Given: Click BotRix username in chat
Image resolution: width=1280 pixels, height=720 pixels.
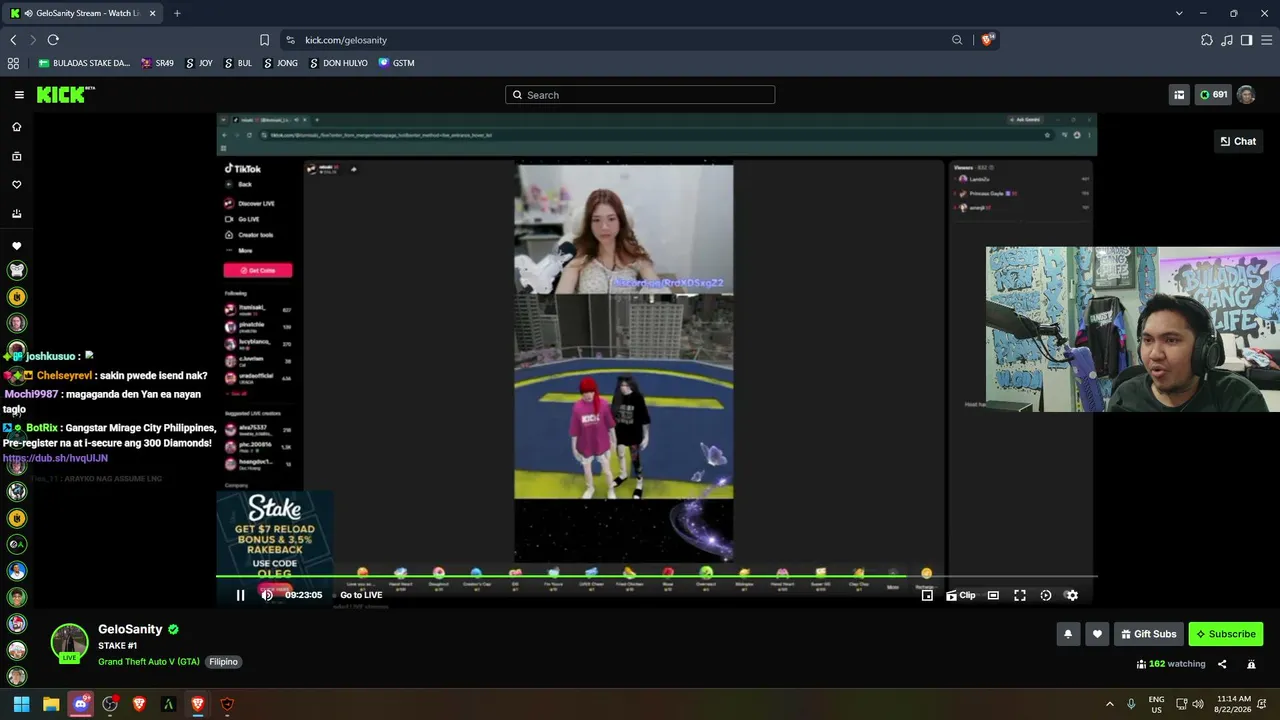Looking at the screenshot, I should click(x=42, y=428).
